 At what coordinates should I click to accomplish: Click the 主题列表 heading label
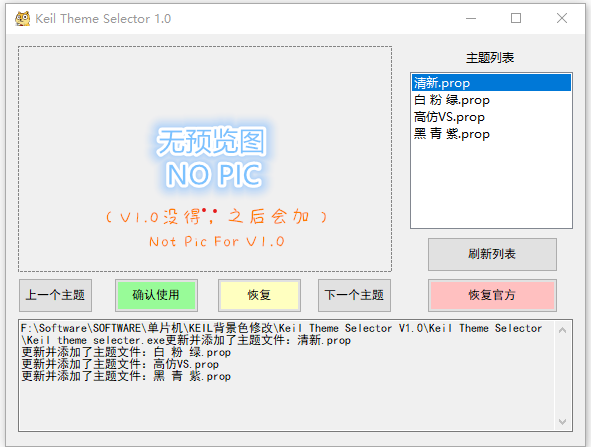490,58
